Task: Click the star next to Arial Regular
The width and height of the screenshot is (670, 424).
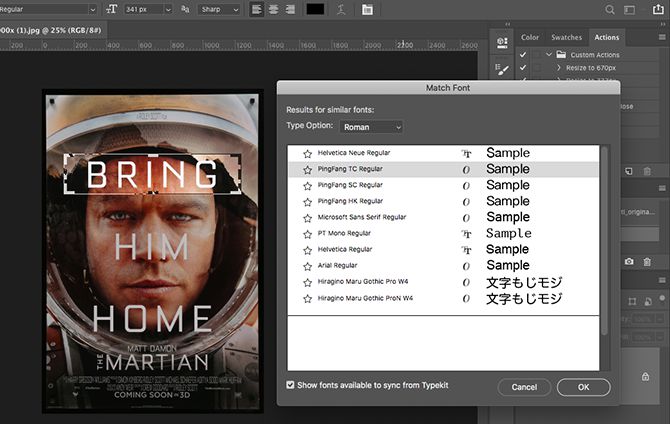Action: 307,266
